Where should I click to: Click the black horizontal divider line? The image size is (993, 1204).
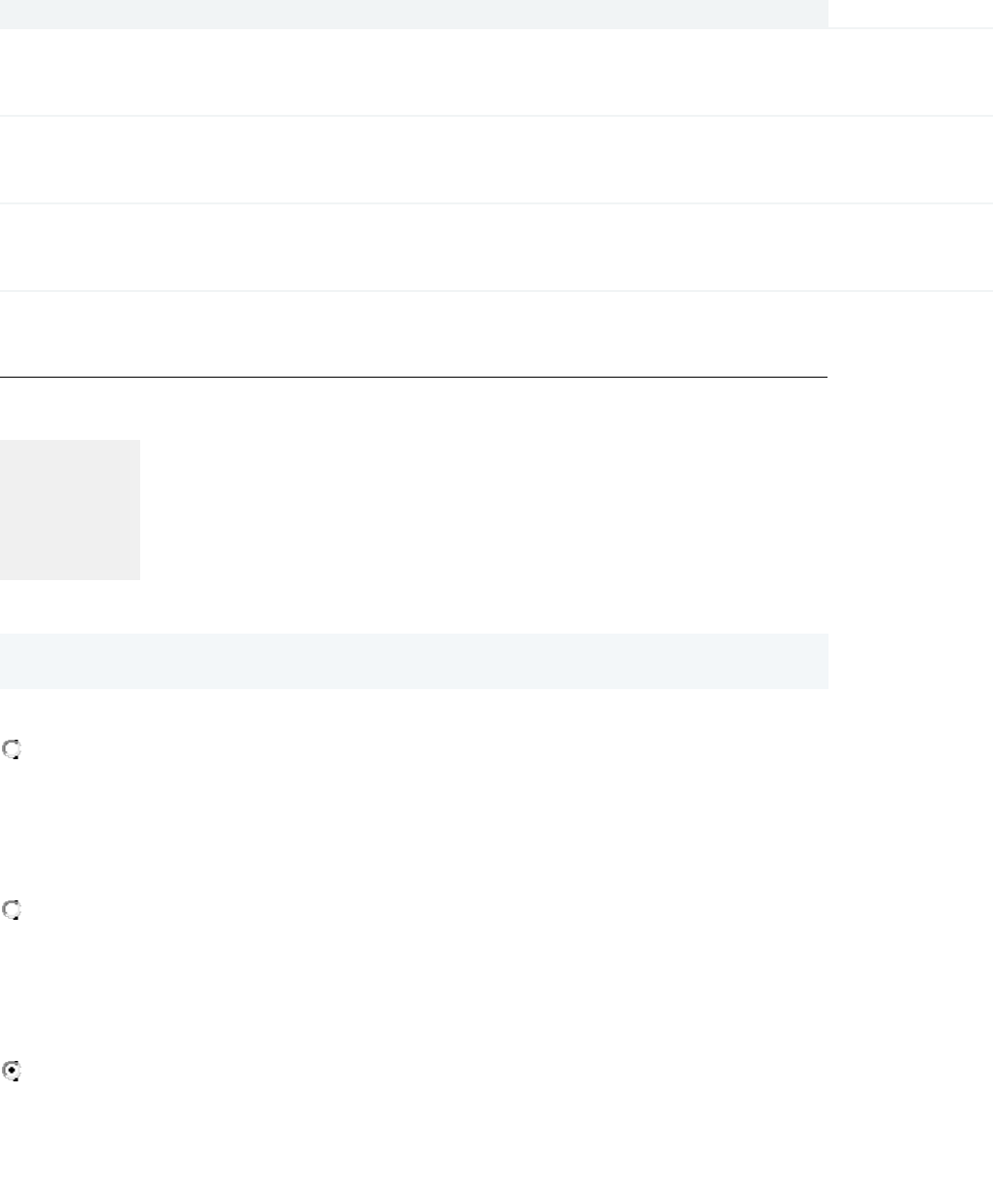(x=414, y=377)
